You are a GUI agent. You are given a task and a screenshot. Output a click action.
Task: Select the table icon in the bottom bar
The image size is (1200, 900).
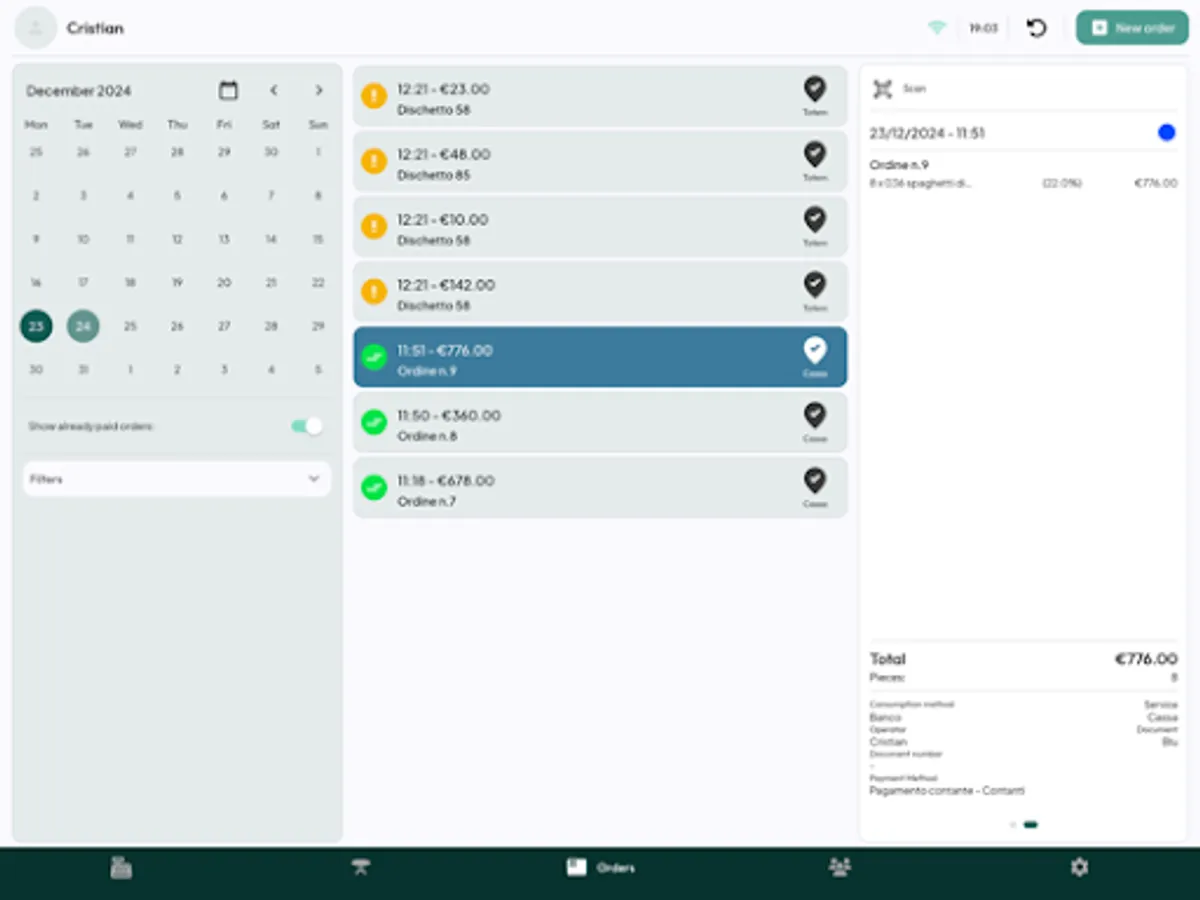click(360, 867)
